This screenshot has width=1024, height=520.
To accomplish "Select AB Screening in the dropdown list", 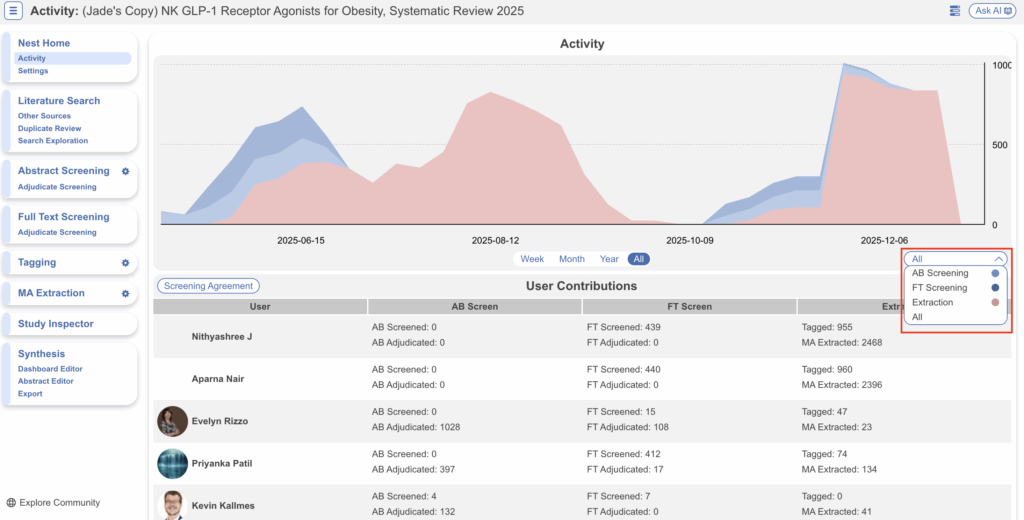I will click(940, 273).
